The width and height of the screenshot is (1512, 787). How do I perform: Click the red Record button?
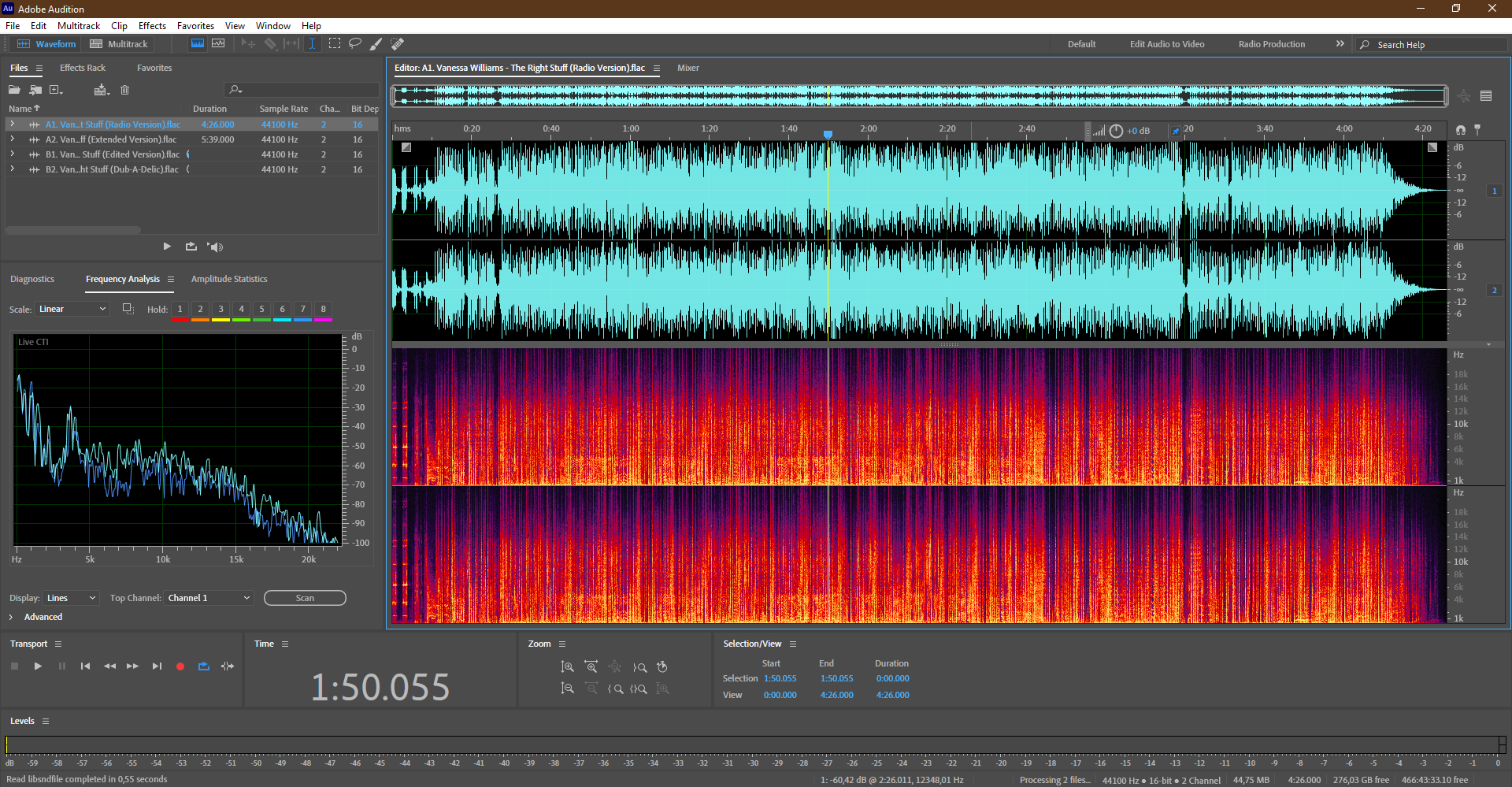[x=180, y=666]
